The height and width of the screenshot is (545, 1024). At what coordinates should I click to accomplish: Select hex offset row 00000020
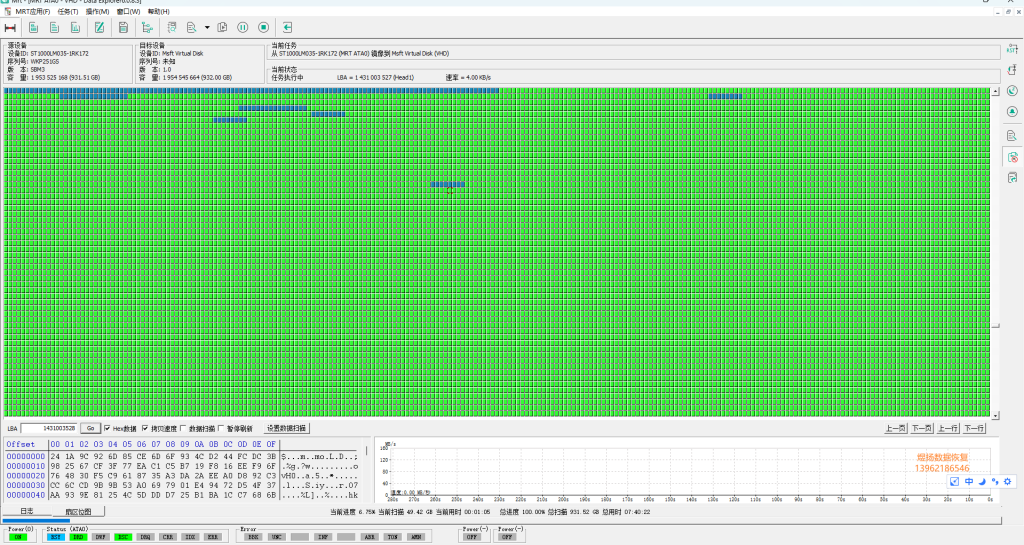click(26, 476)
